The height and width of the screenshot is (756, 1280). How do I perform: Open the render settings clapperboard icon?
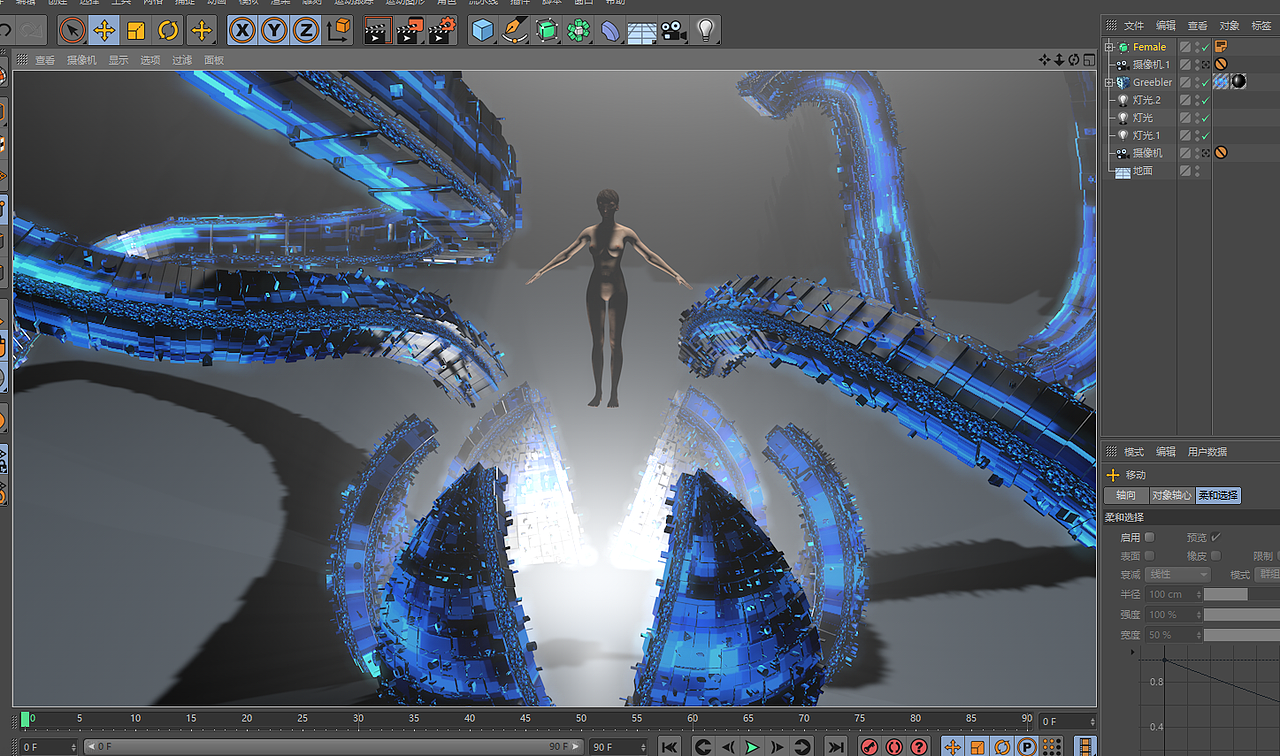[442, 30]
